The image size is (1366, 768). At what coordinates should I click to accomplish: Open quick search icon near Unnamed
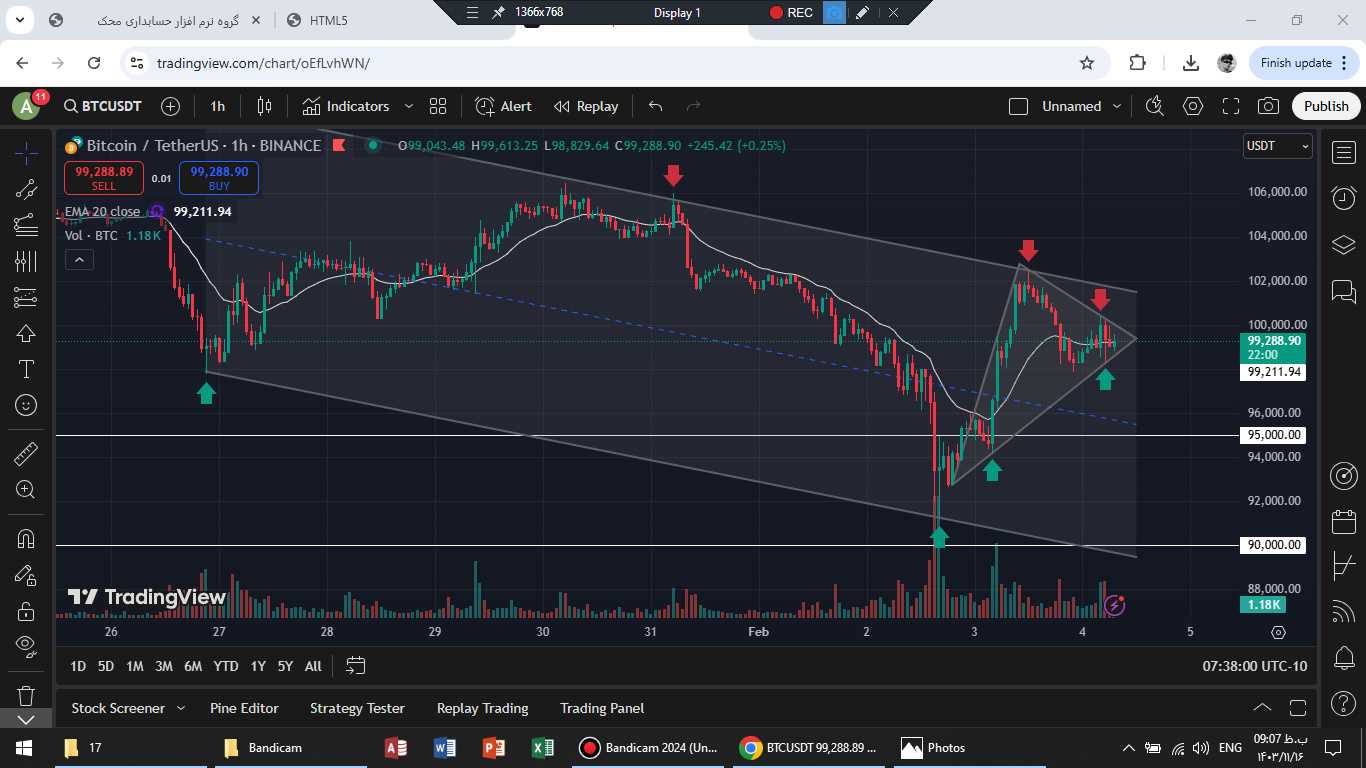(x=1155, y=106)
